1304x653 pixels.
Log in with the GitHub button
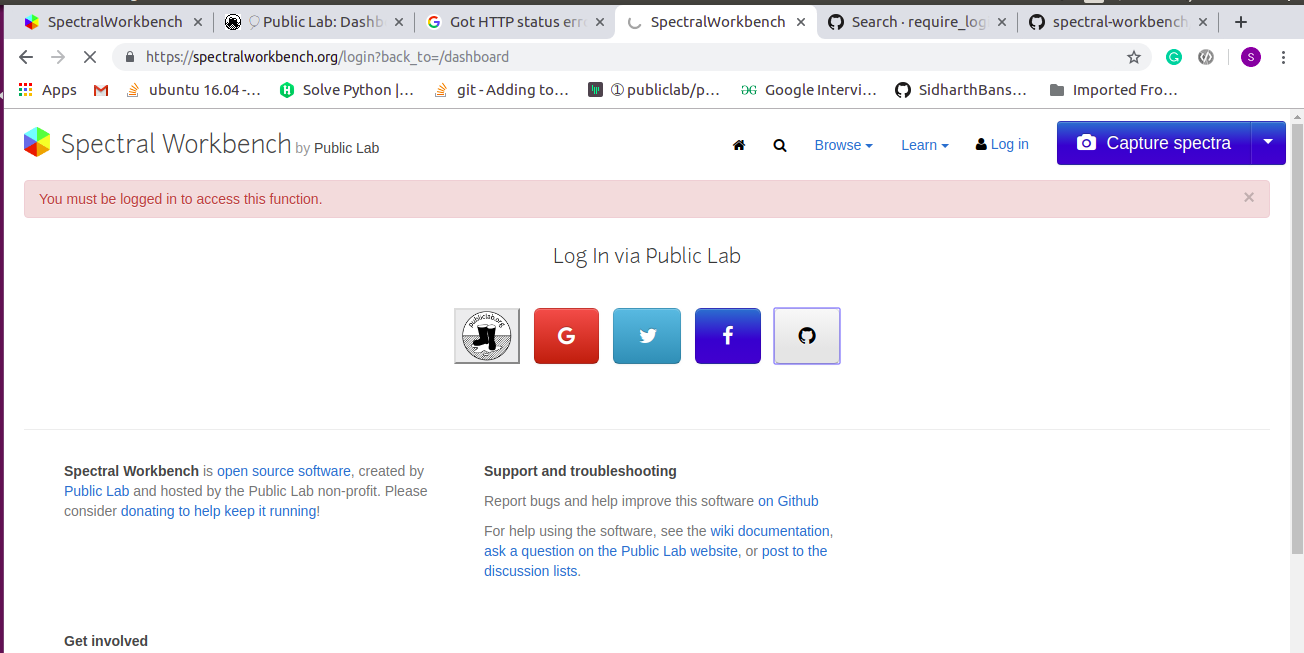(x=807, y=336)
